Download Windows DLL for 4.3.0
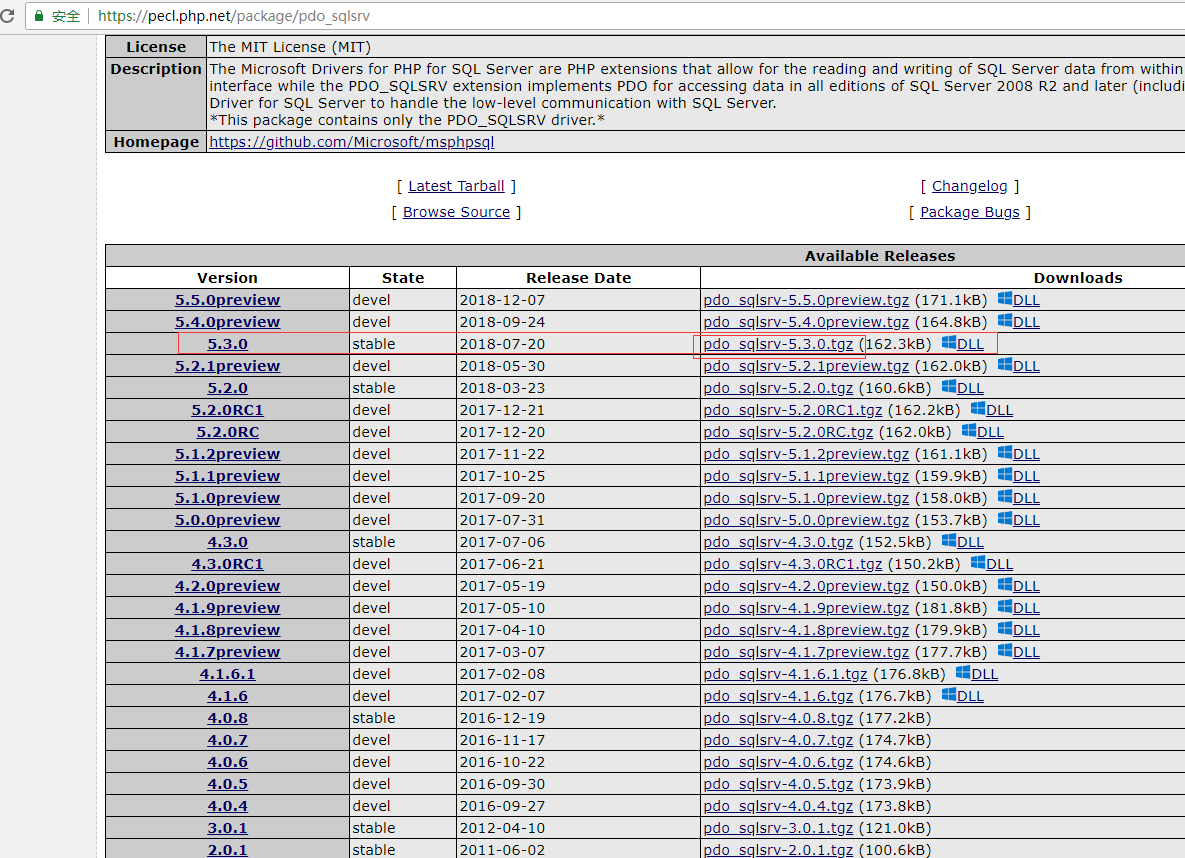 click(x=962, y=541)
